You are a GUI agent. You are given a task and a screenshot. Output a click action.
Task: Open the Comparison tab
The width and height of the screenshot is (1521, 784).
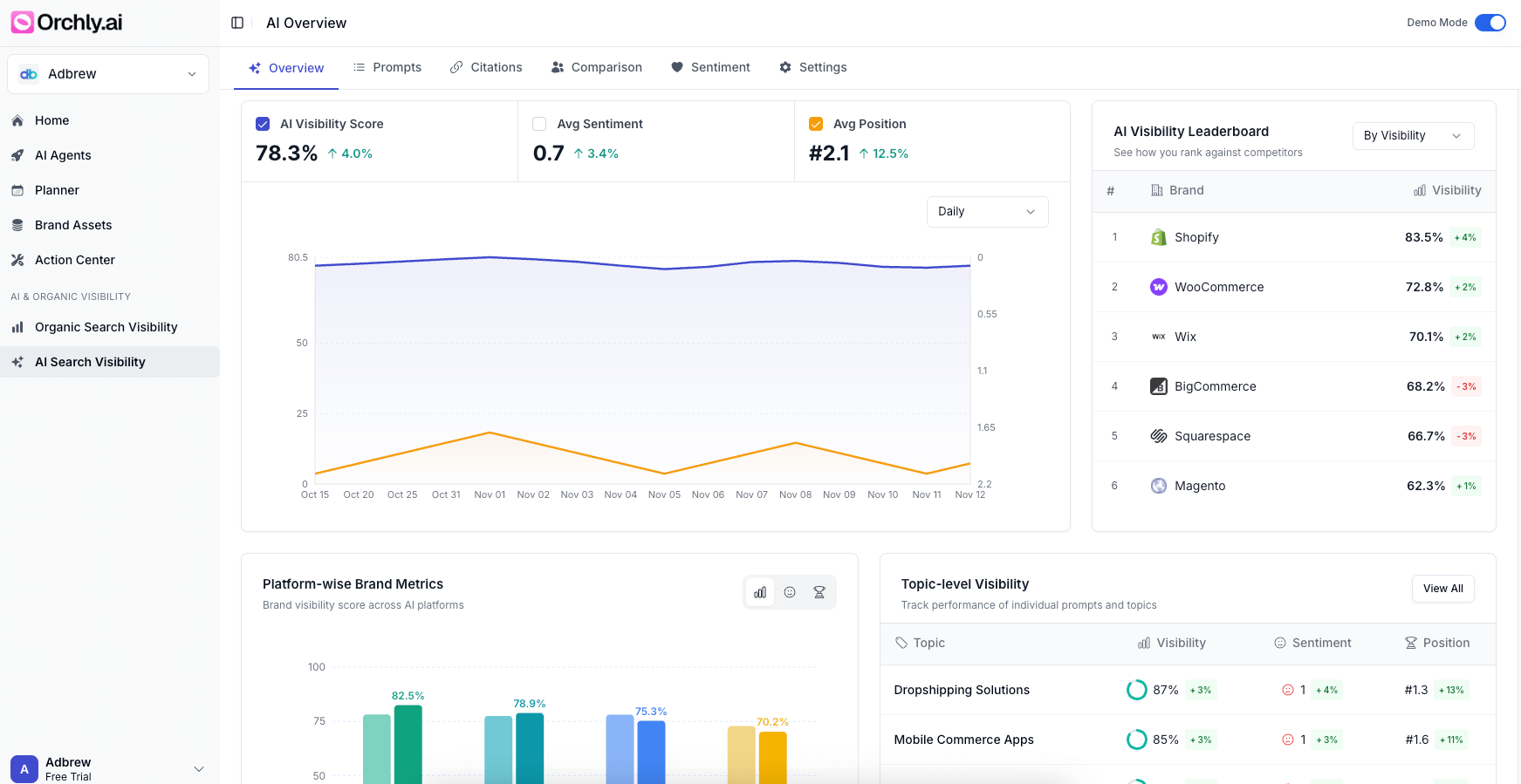click(x=597, y=67)
